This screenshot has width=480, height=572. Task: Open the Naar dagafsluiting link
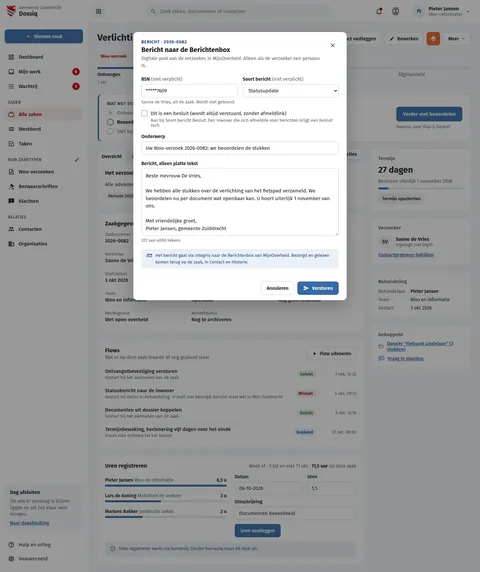(30, 523)
